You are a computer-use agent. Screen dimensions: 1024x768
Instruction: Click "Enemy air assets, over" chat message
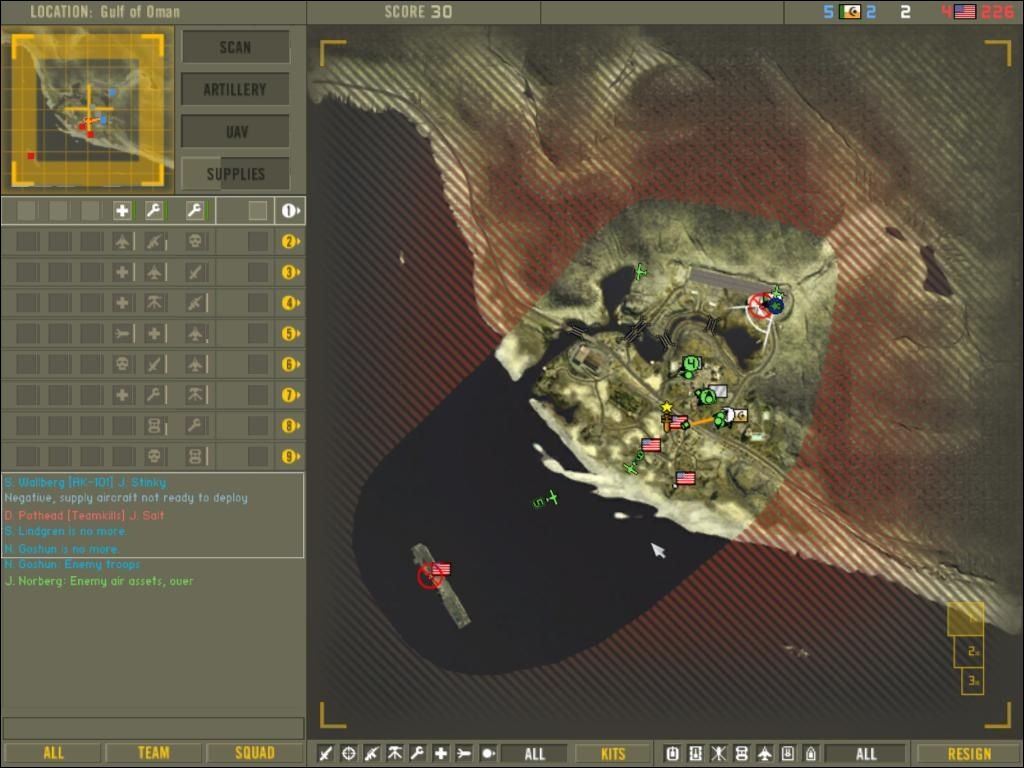coord(131,581)
